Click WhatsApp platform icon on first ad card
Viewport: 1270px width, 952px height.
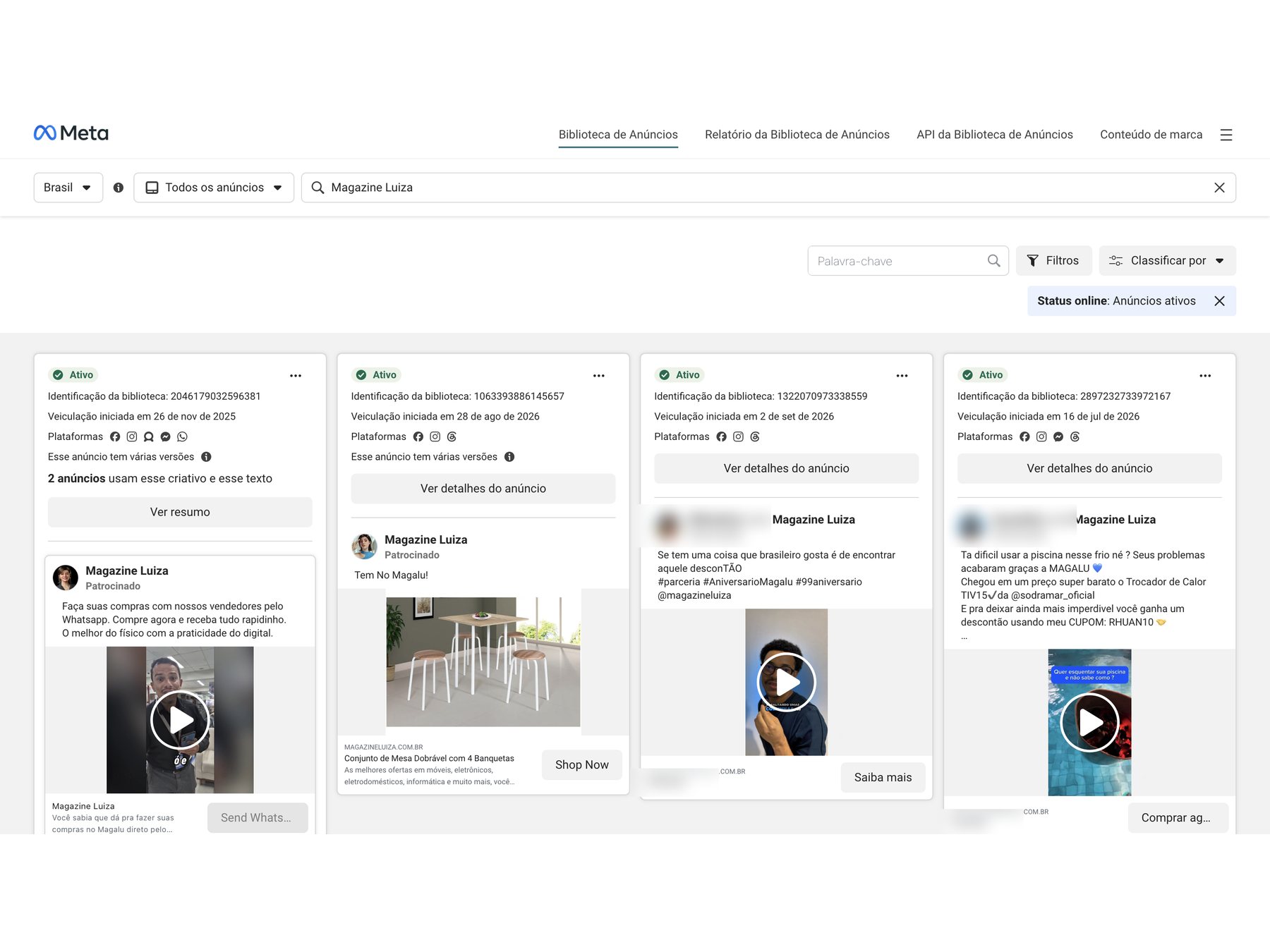pos(183,437)
